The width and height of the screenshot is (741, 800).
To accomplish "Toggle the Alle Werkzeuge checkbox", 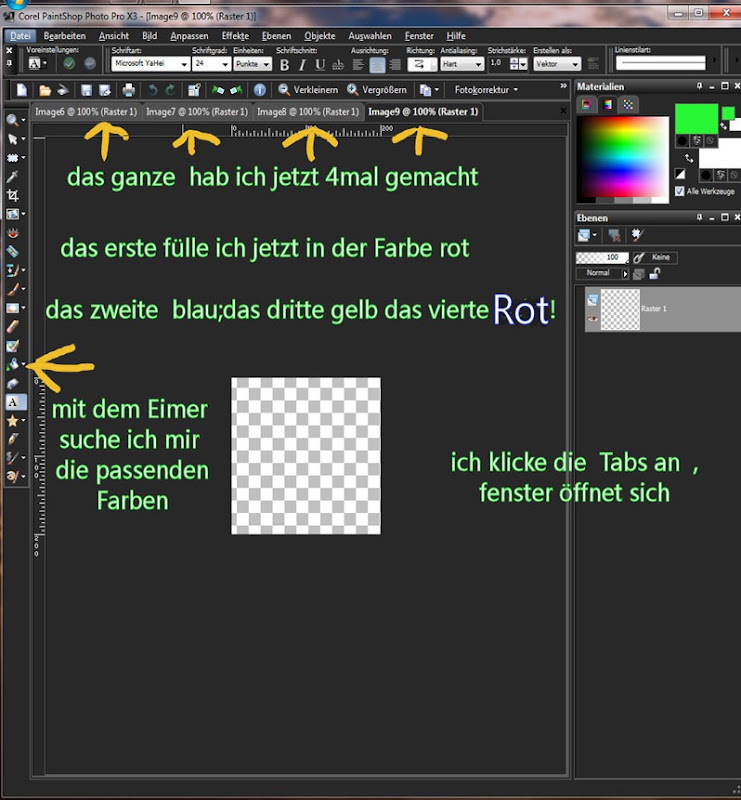I will point(679,191).
